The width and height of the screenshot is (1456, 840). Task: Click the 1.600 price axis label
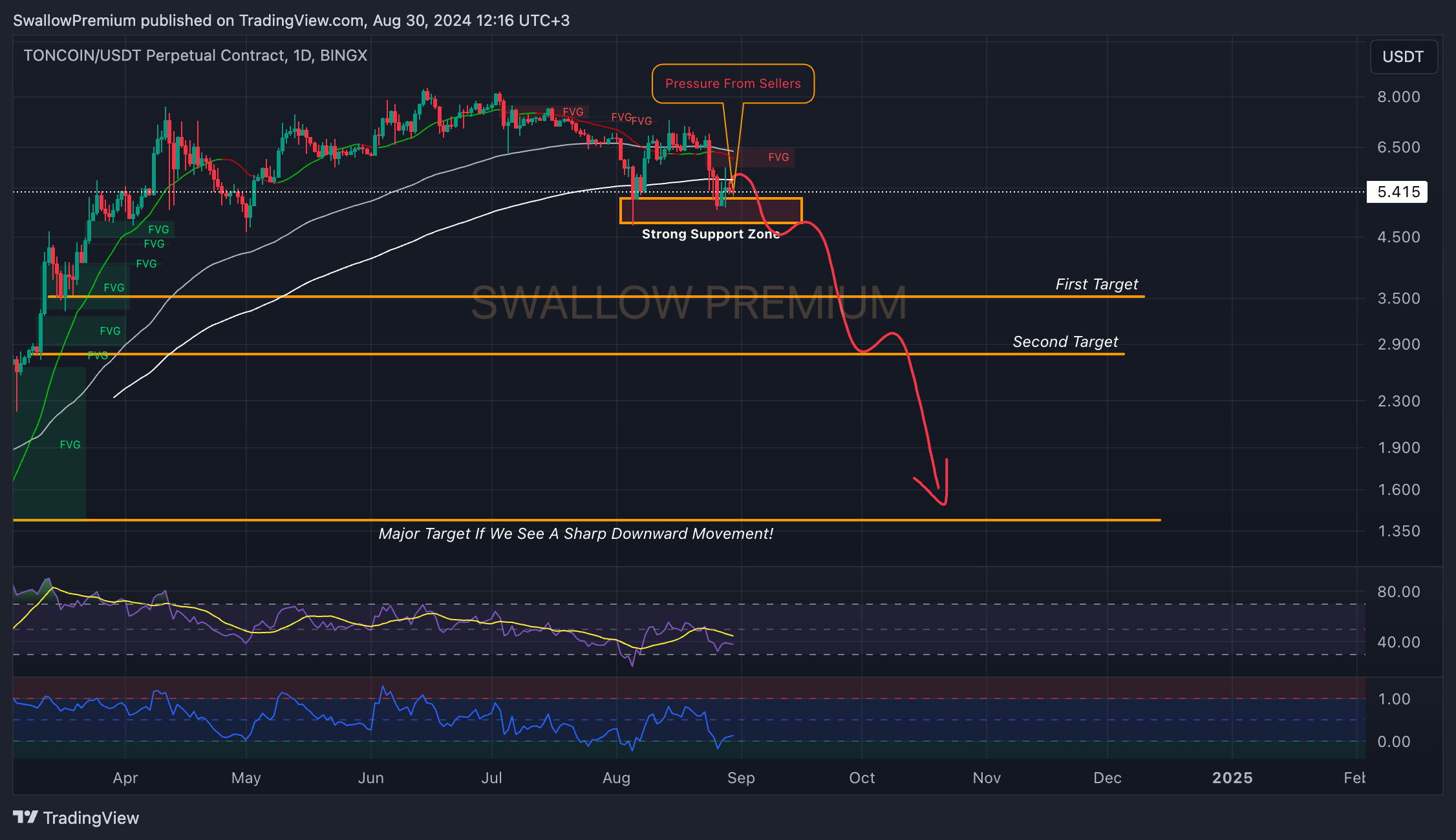click(1398, 490)
